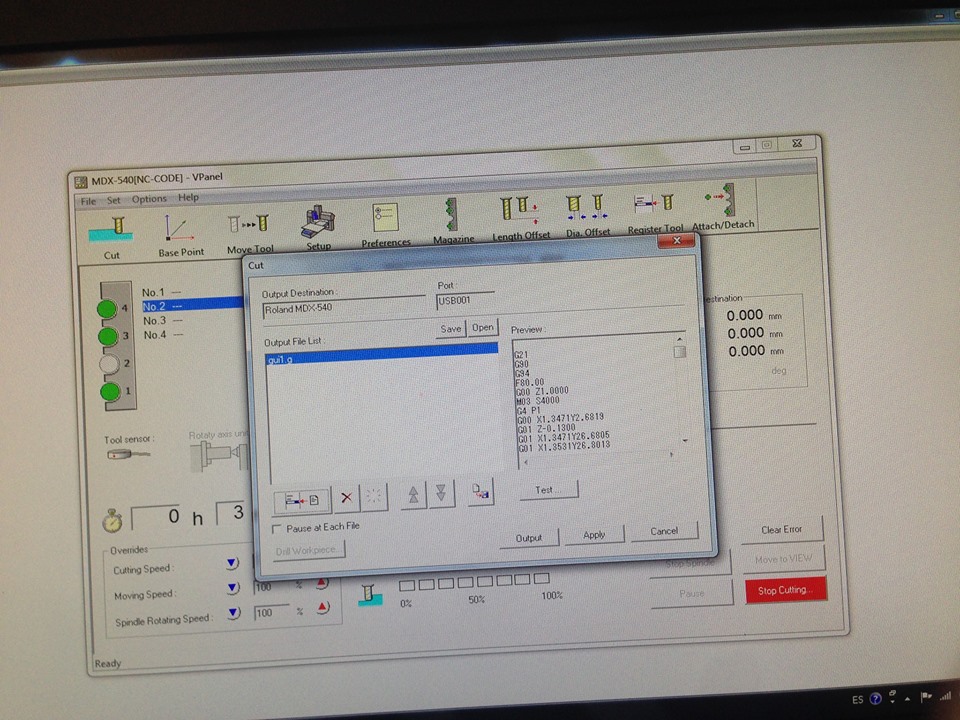
Task: Click the network signal tray icon
Action: tap(947, 695)
